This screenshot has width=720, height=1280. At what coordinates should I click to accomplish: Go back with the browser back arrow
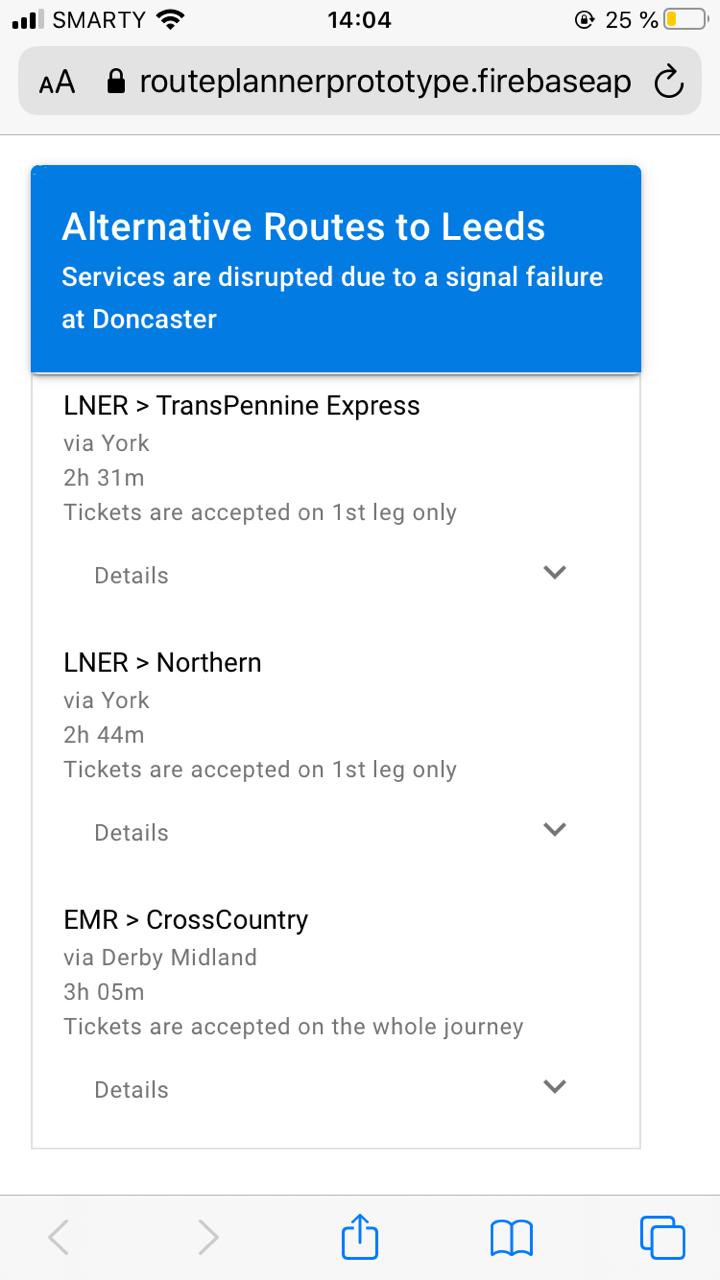pos(59,1238)
